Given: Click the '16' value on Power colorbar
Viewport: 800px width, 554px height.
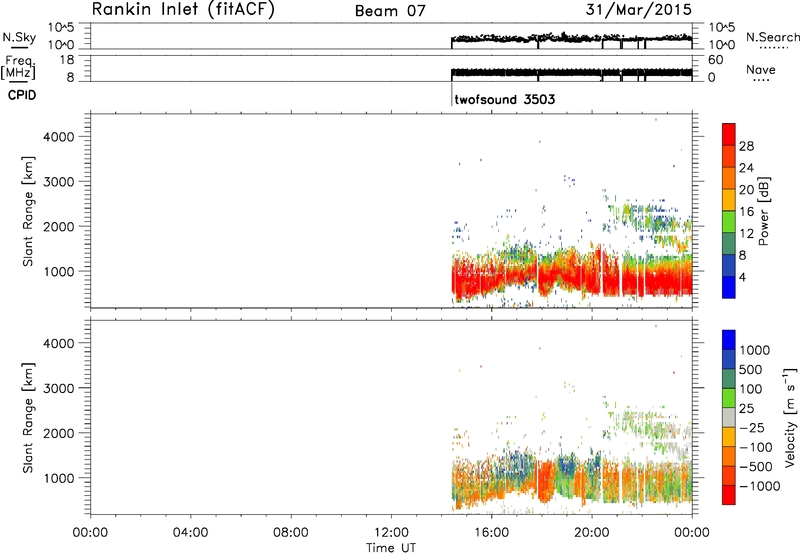Looking at the screenshot, I should coord(746,212).
